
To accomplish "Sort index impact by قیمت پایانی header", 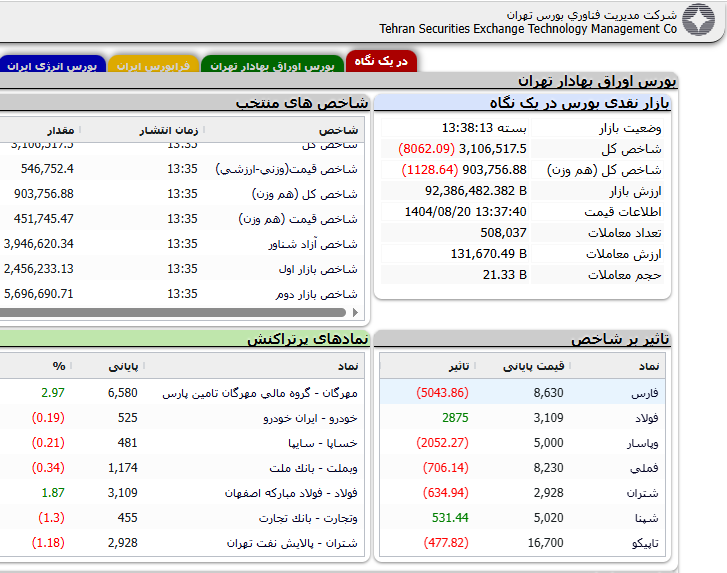I will point(534,366).
